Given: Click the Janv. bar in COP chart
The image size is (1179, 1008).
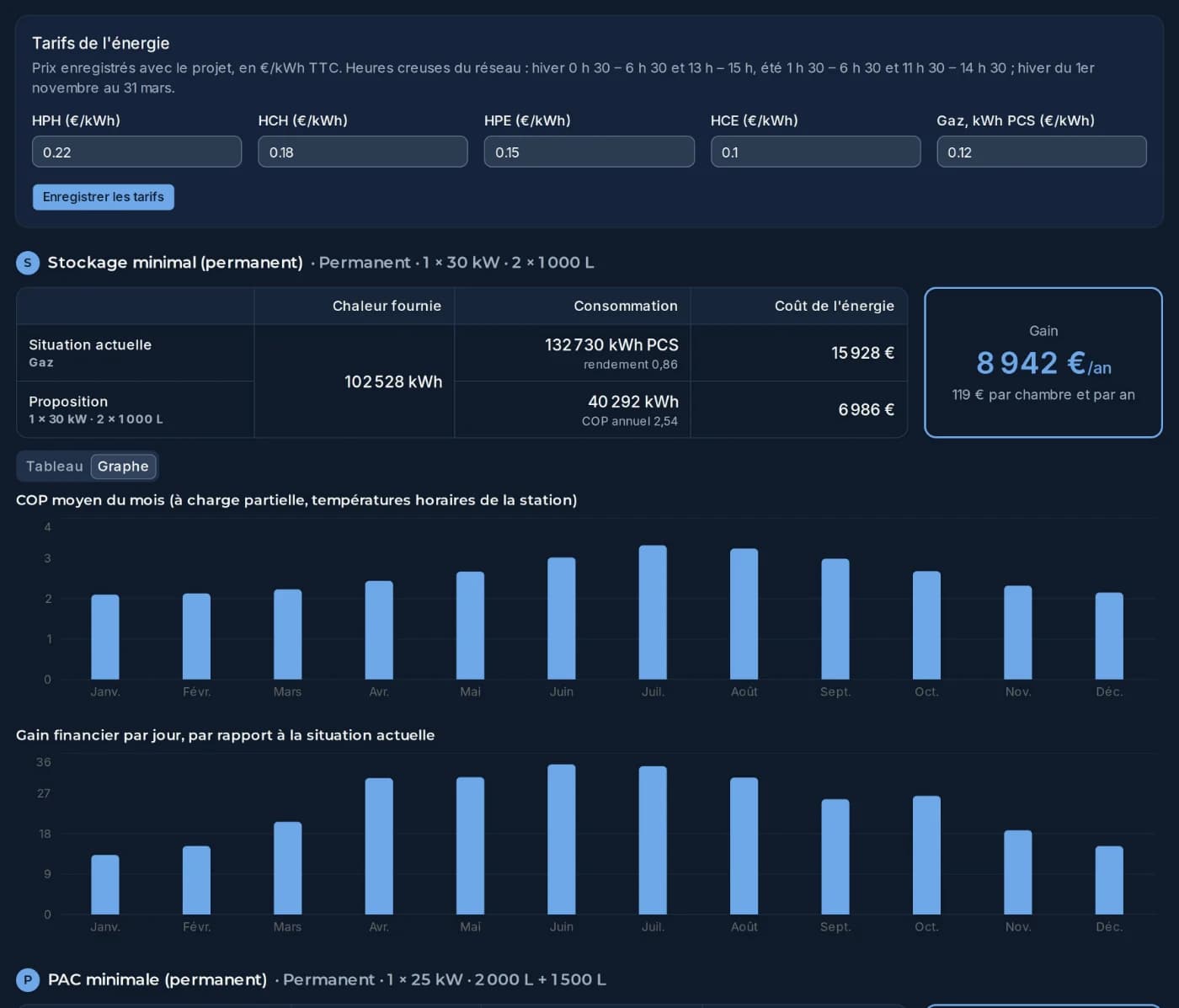Looking at the screenshot, I should 105,637.
